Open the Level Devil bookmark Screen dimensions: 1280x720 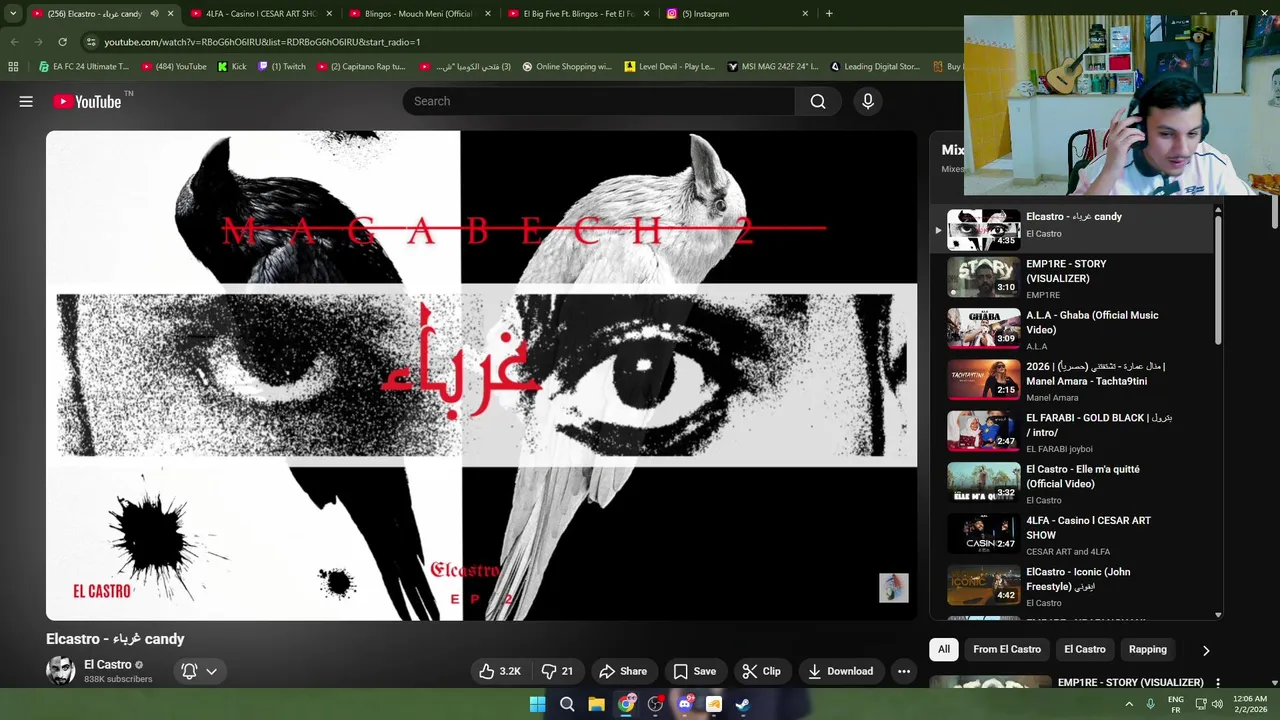point(669,67)
